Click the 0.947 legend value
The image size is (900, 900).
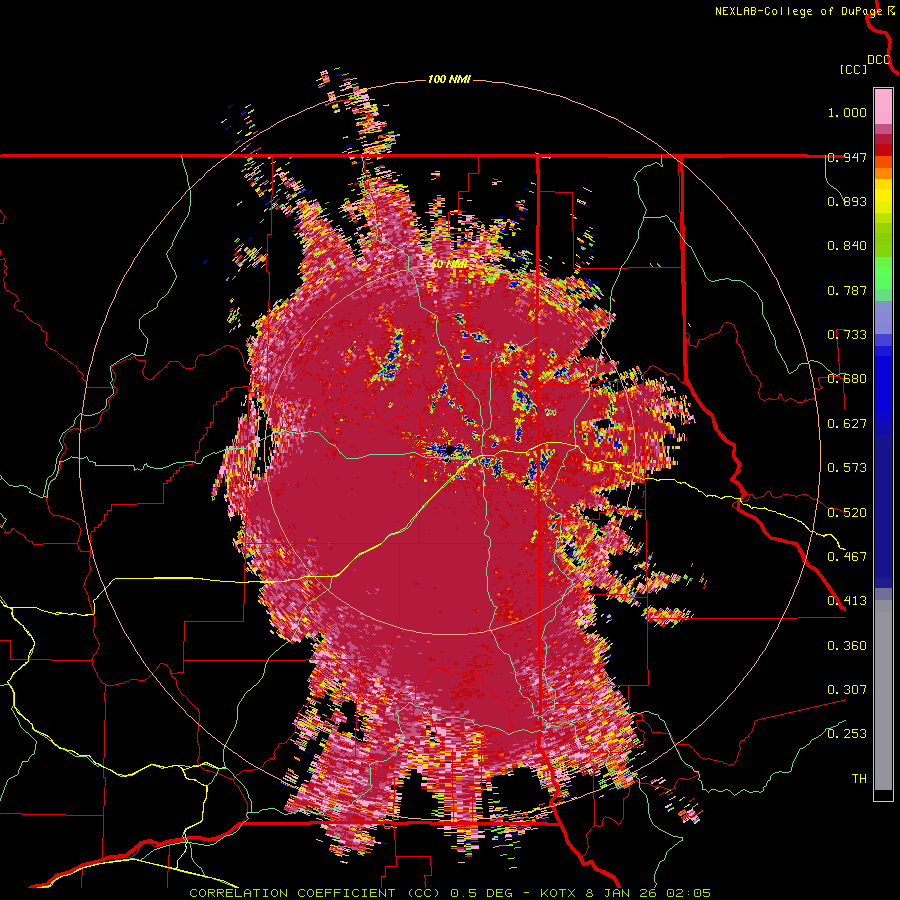[847, 157]
